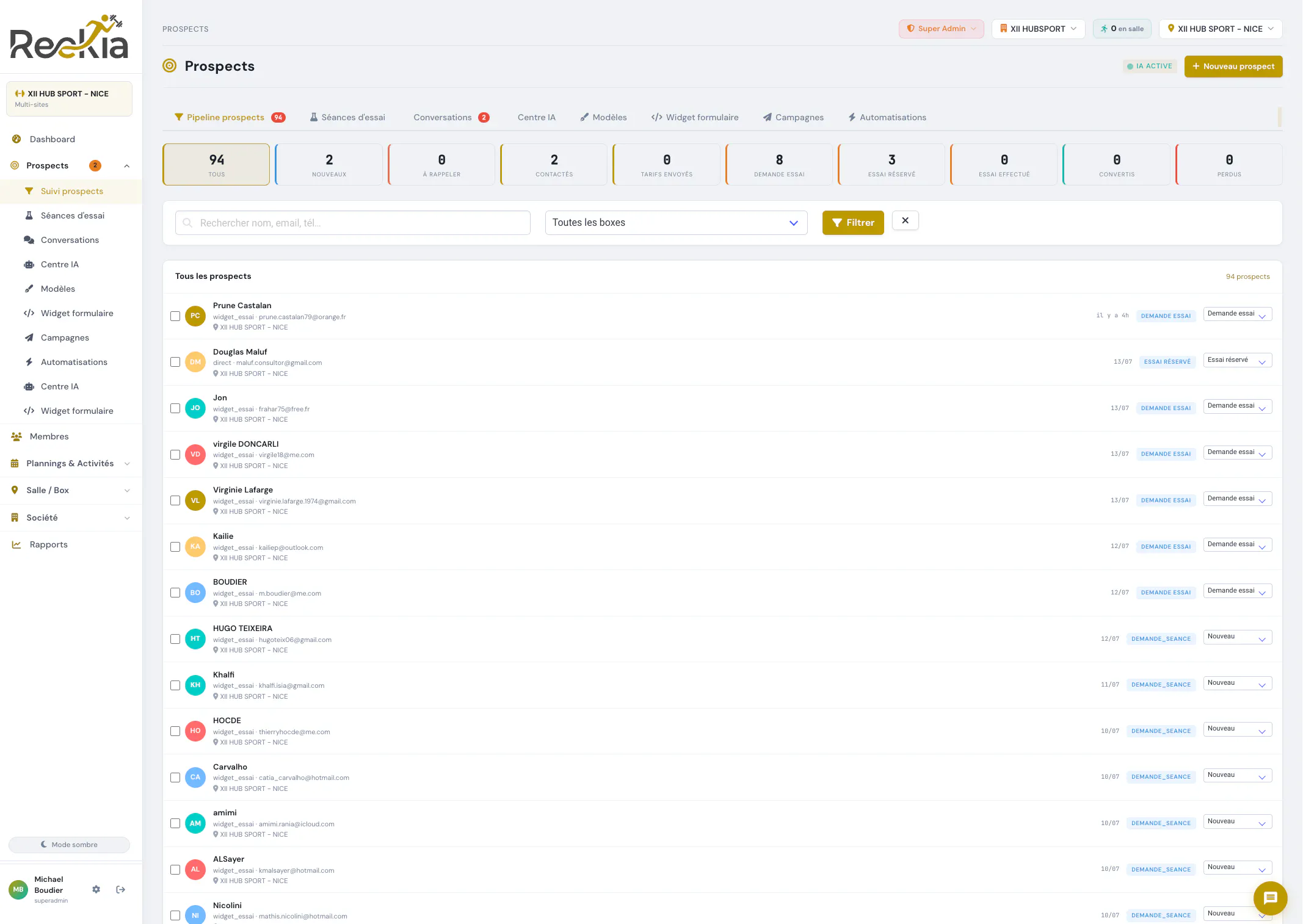The image size is (1303, 924).
Task: Click the Automatisations lightning icon in sidebar
Action: click(29, 362)
